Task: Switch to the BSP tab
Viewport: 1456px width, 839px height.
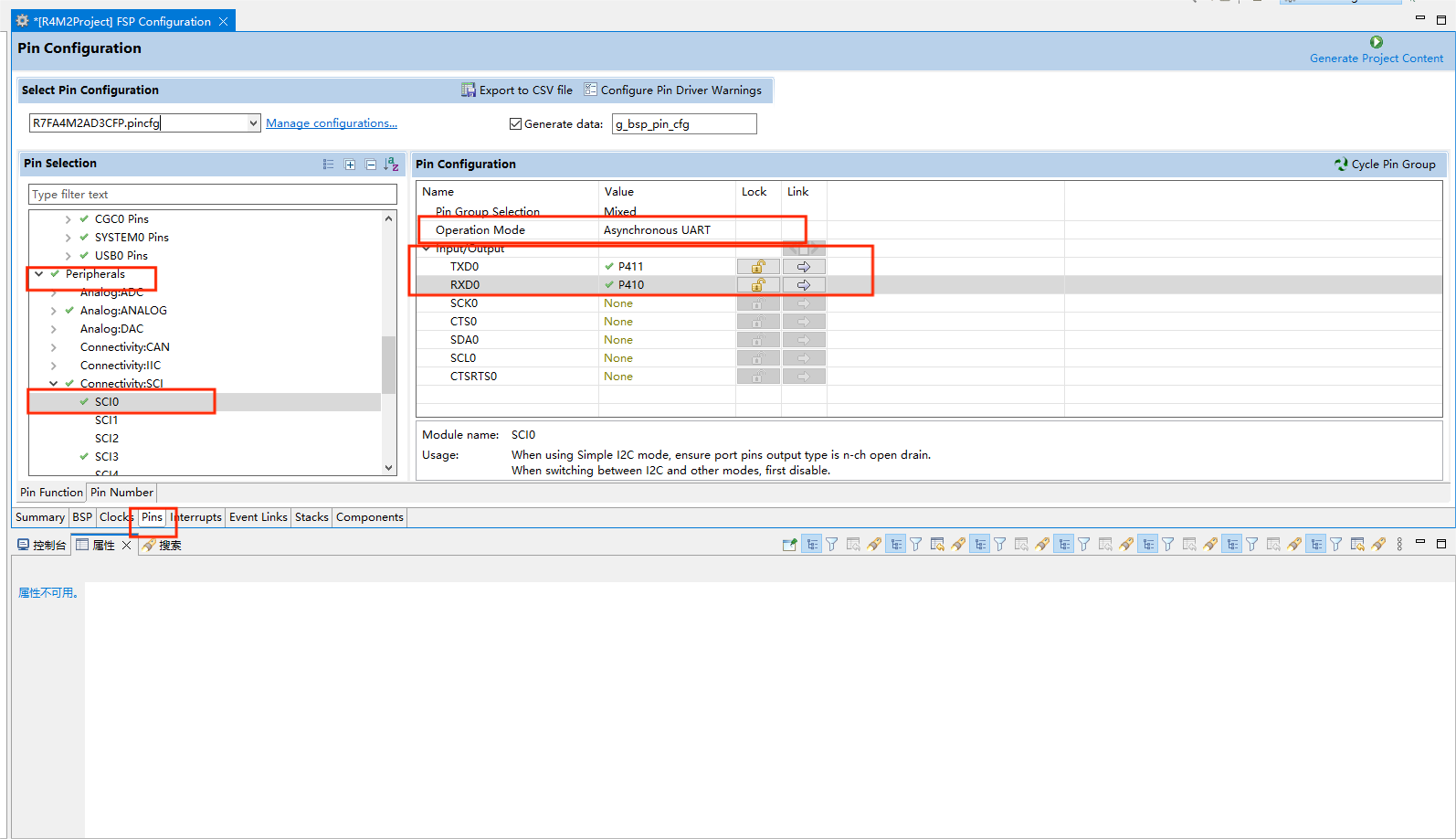Action: (82, 517)
